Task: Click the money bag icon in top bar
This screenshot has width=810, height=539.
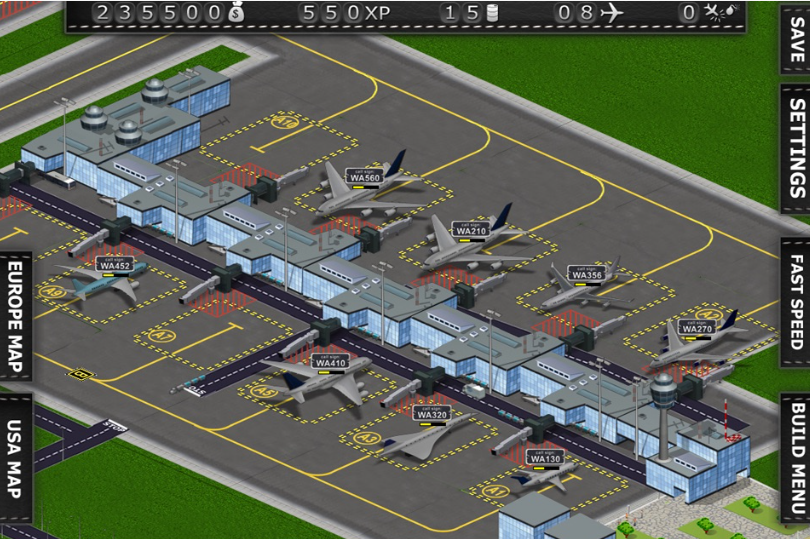Action: tap(236, 14)
